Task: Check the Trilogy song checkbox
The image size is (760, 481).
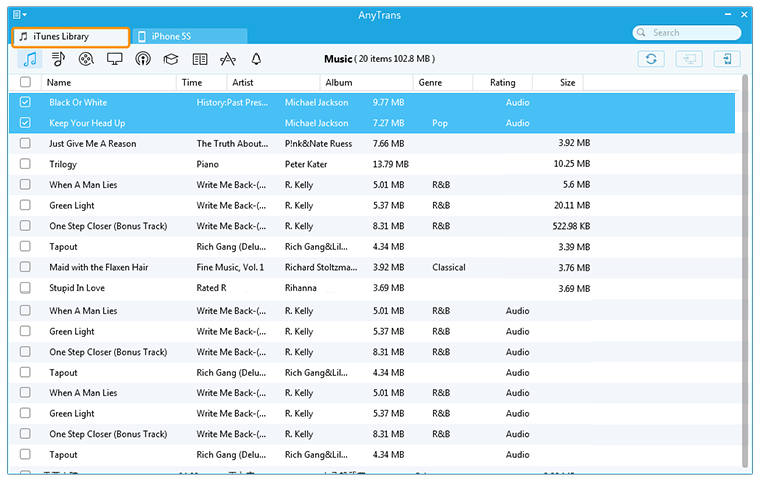Action: coord(25,164)
